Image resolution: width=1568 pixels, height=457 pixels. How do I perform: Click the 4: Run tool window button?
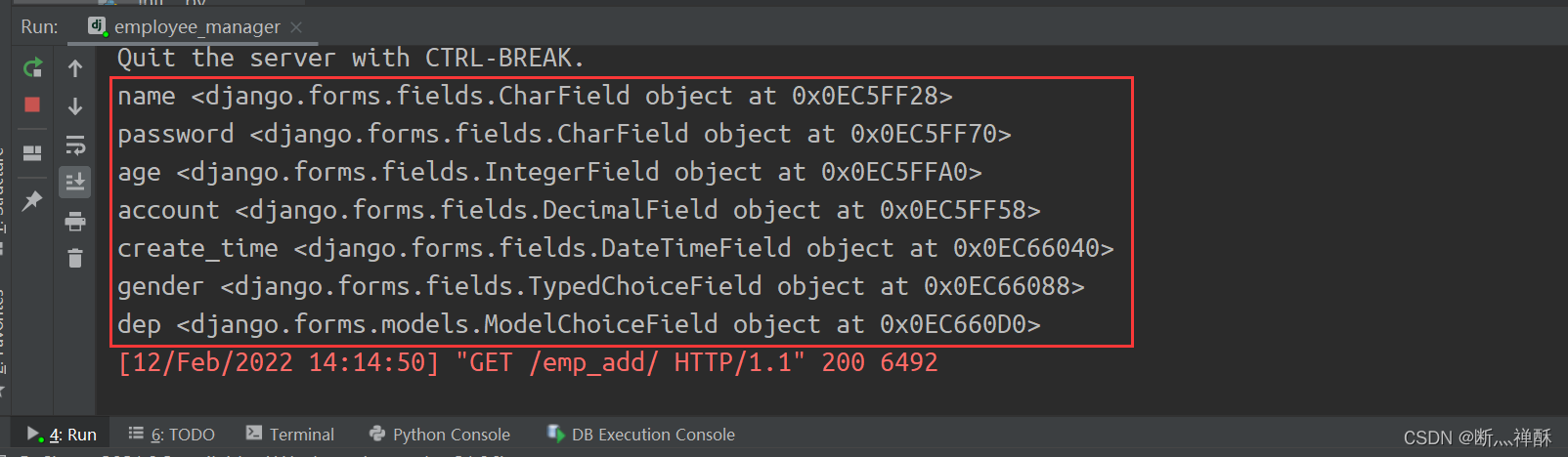[62, 435]
